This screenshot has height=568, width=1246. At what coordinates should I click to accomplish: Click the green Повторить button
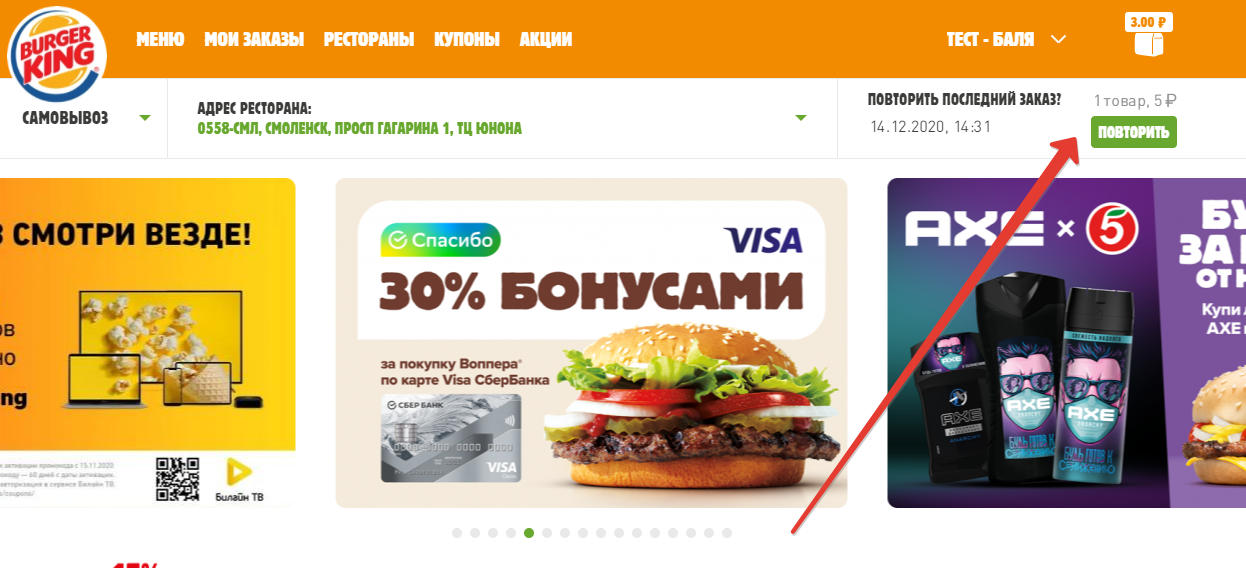pyautogui.click(x=1133, y=132)
